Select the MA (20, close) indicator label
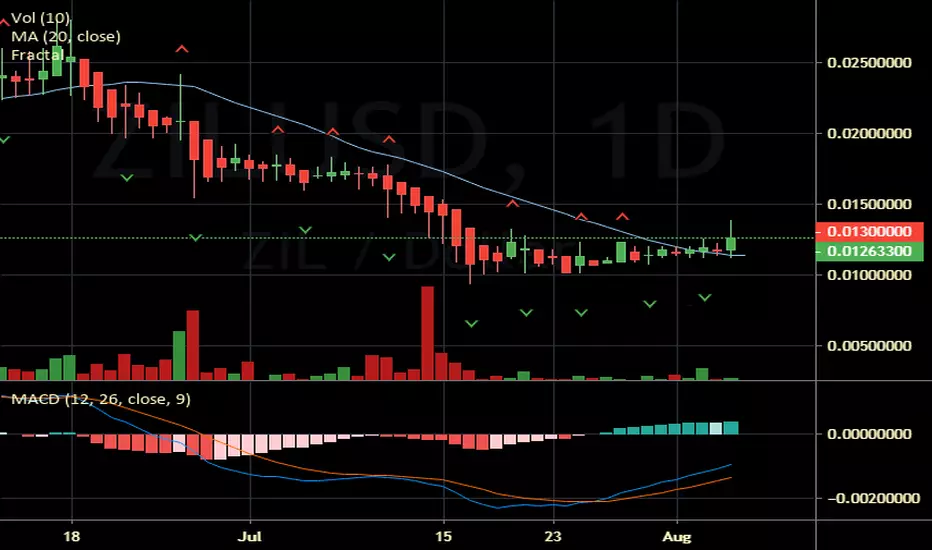 click(x=66, y=36)
